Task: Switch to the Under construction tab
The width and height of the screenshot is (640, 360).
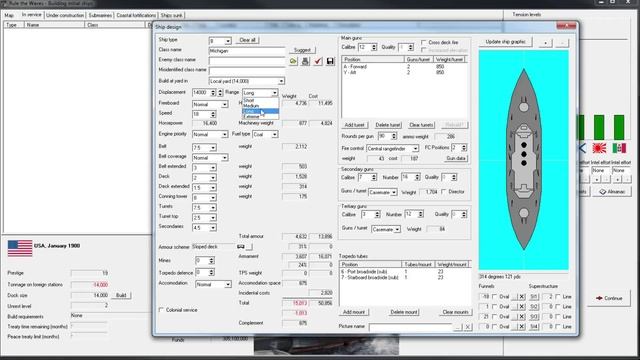Action: click(65, 16)
